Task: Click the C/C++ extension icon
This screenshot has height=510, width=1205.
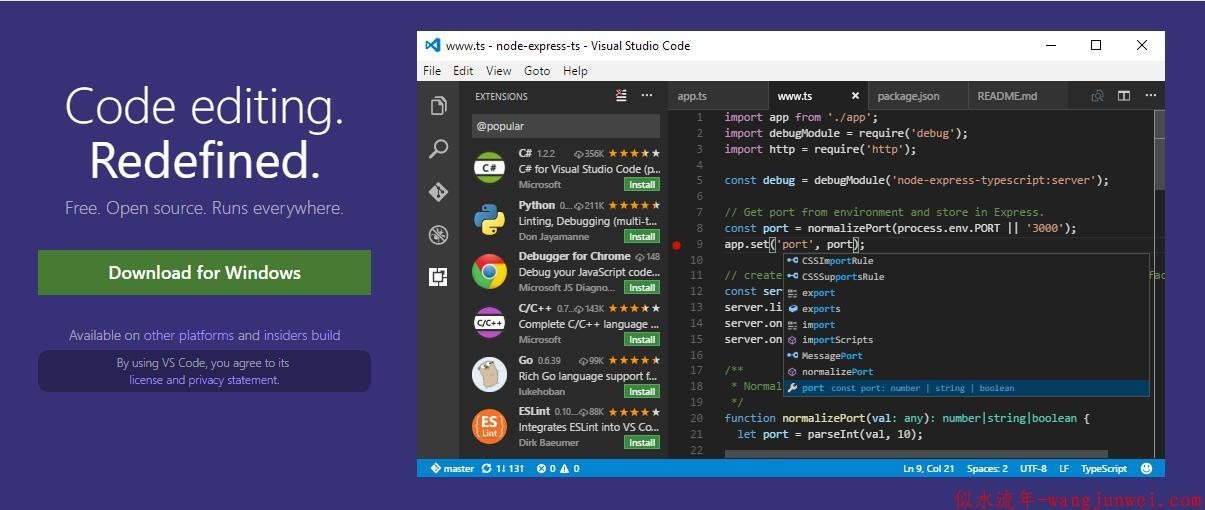Action: [489, 323]
